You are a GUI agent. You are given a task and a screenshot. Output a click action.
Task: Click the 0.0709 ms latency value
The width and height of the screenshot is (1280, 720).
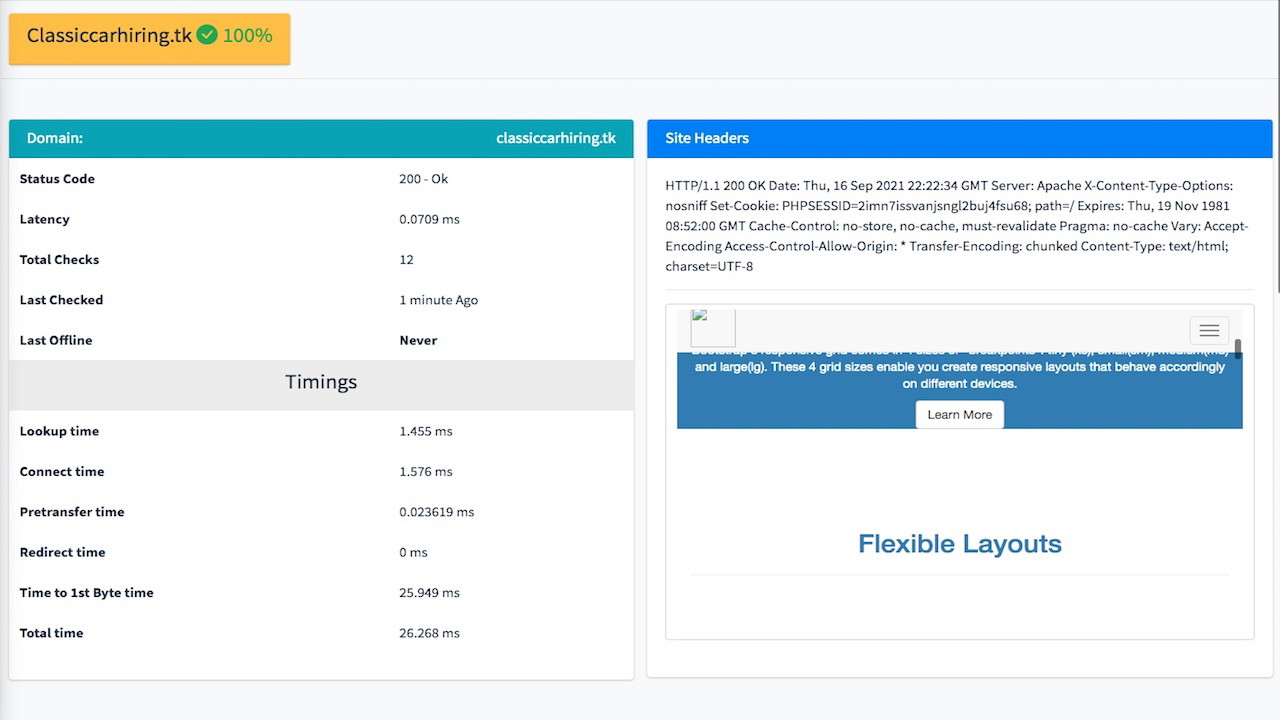[429, 219]
